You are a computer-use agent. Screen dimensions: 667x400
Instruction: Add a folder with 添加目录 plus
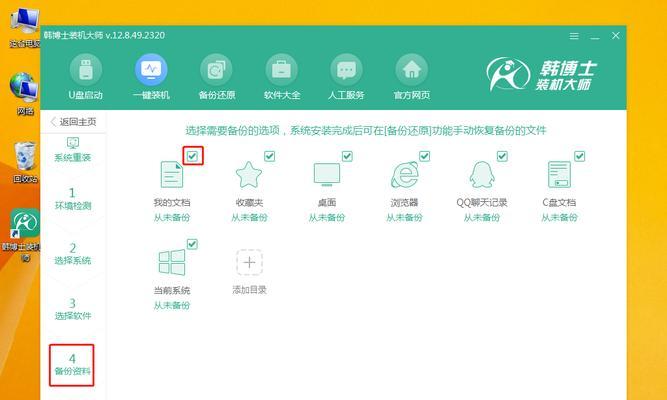249,263
